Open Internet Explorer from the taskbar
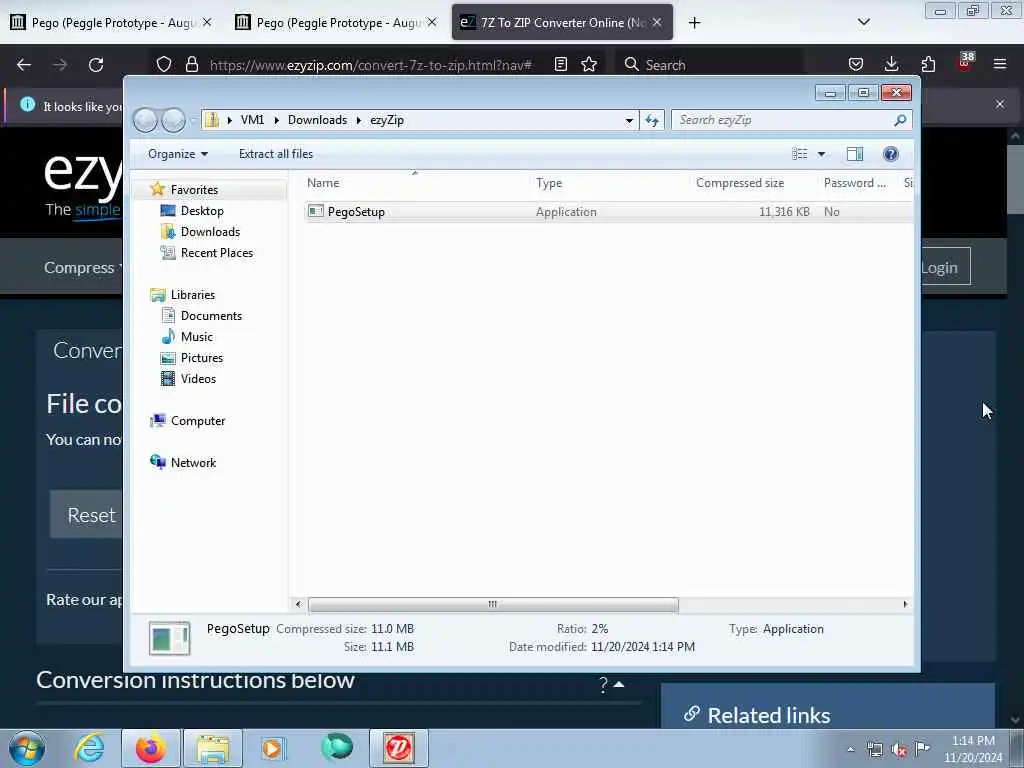 [x=88, y=748]
